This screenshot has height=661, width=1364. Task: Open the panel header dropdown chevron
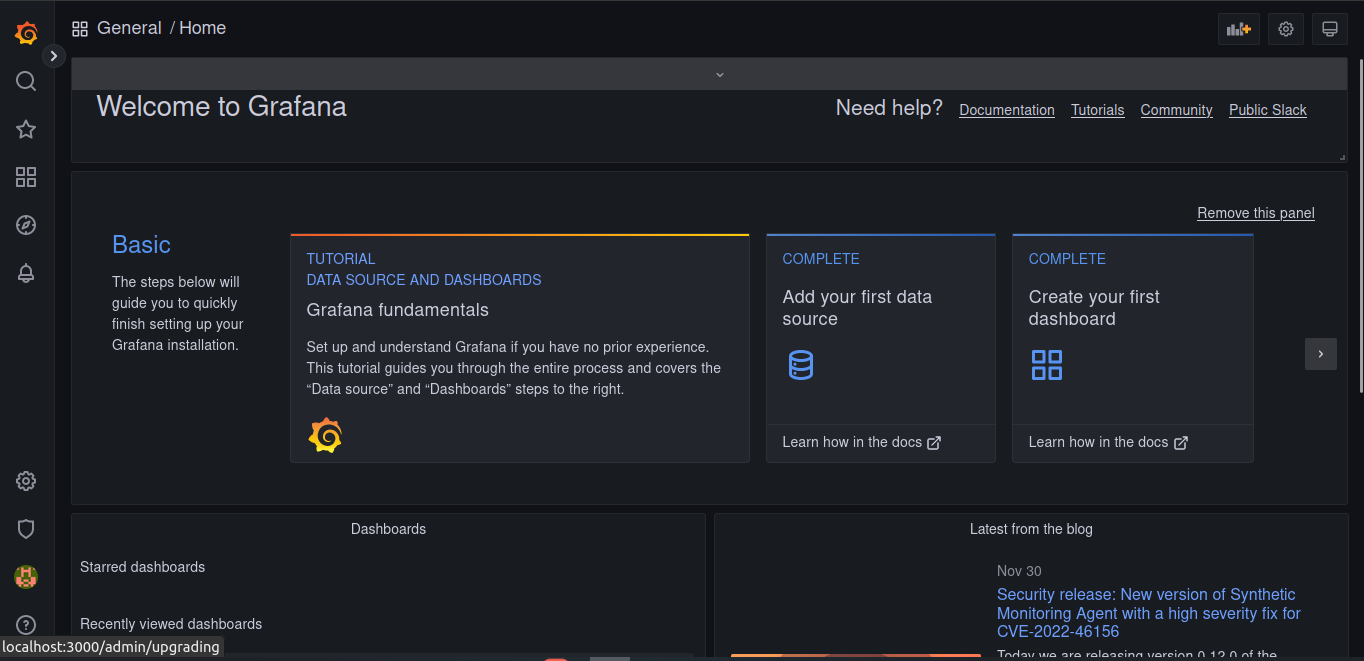point(719,74)
